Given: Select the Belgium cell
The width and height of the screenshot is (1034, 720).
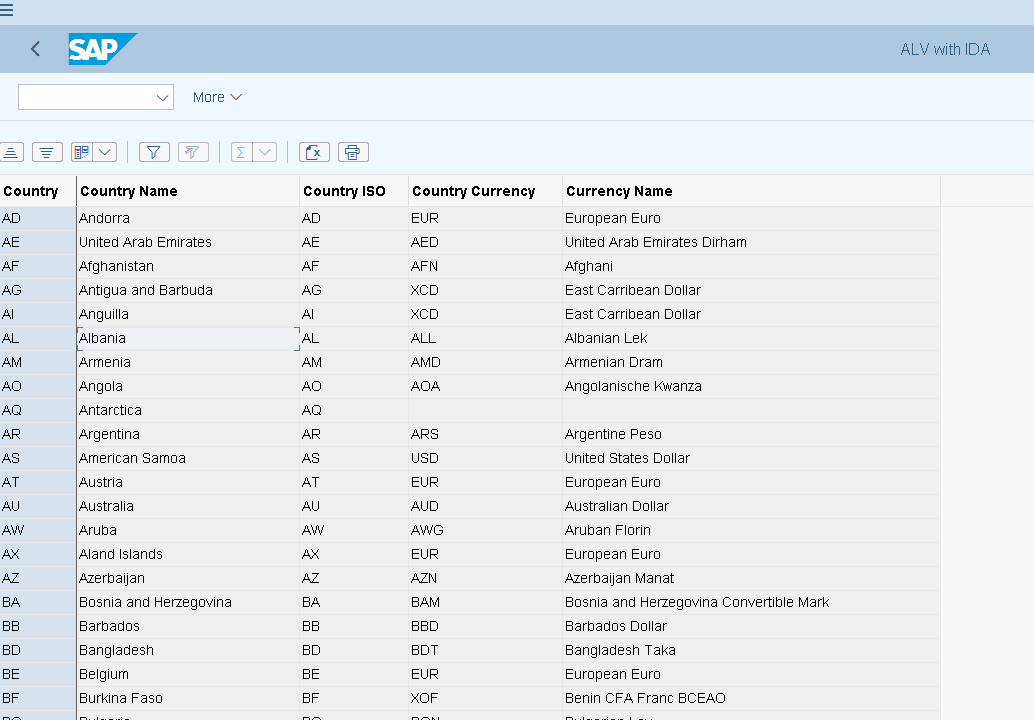Looking at the screenshot, I should (188, 675).
